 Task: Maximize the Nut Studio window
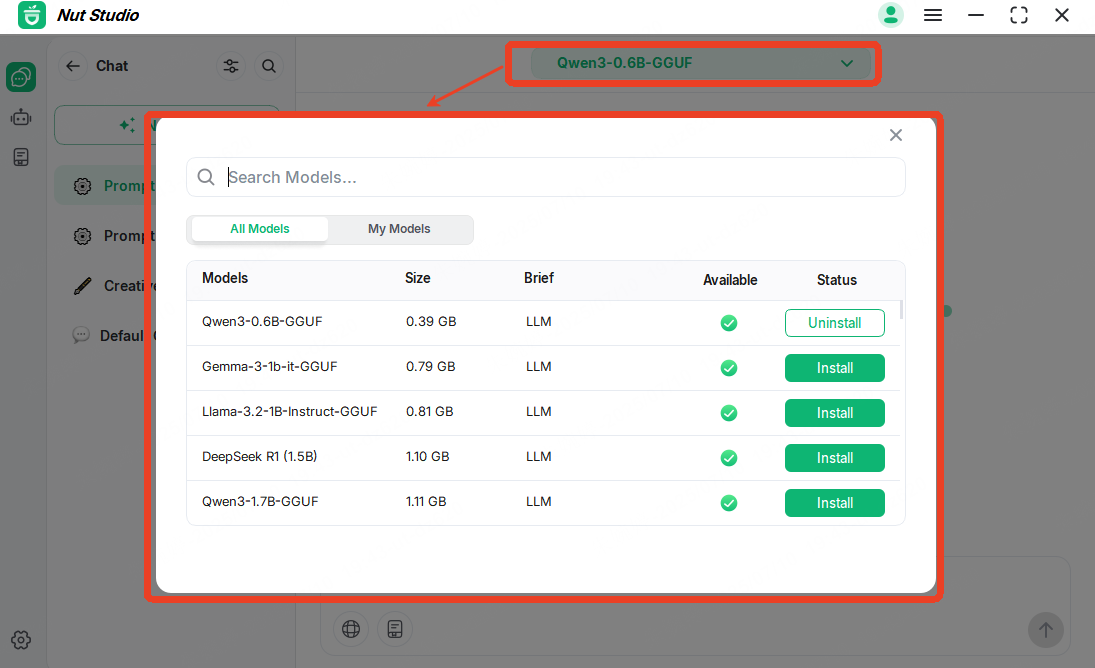point(1019,15)
